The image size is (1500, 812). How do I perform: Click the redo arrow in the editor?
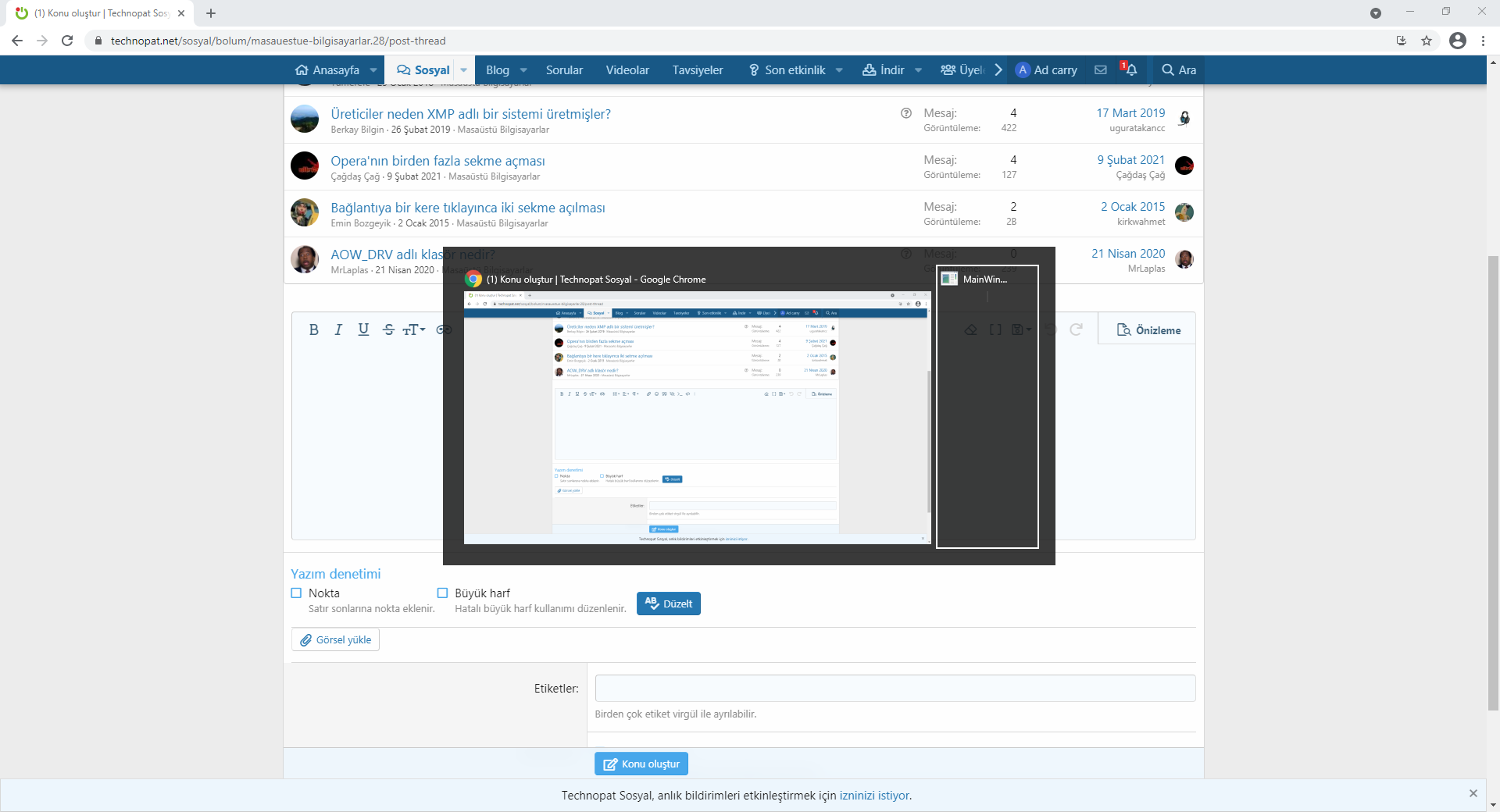(1076, 329)
